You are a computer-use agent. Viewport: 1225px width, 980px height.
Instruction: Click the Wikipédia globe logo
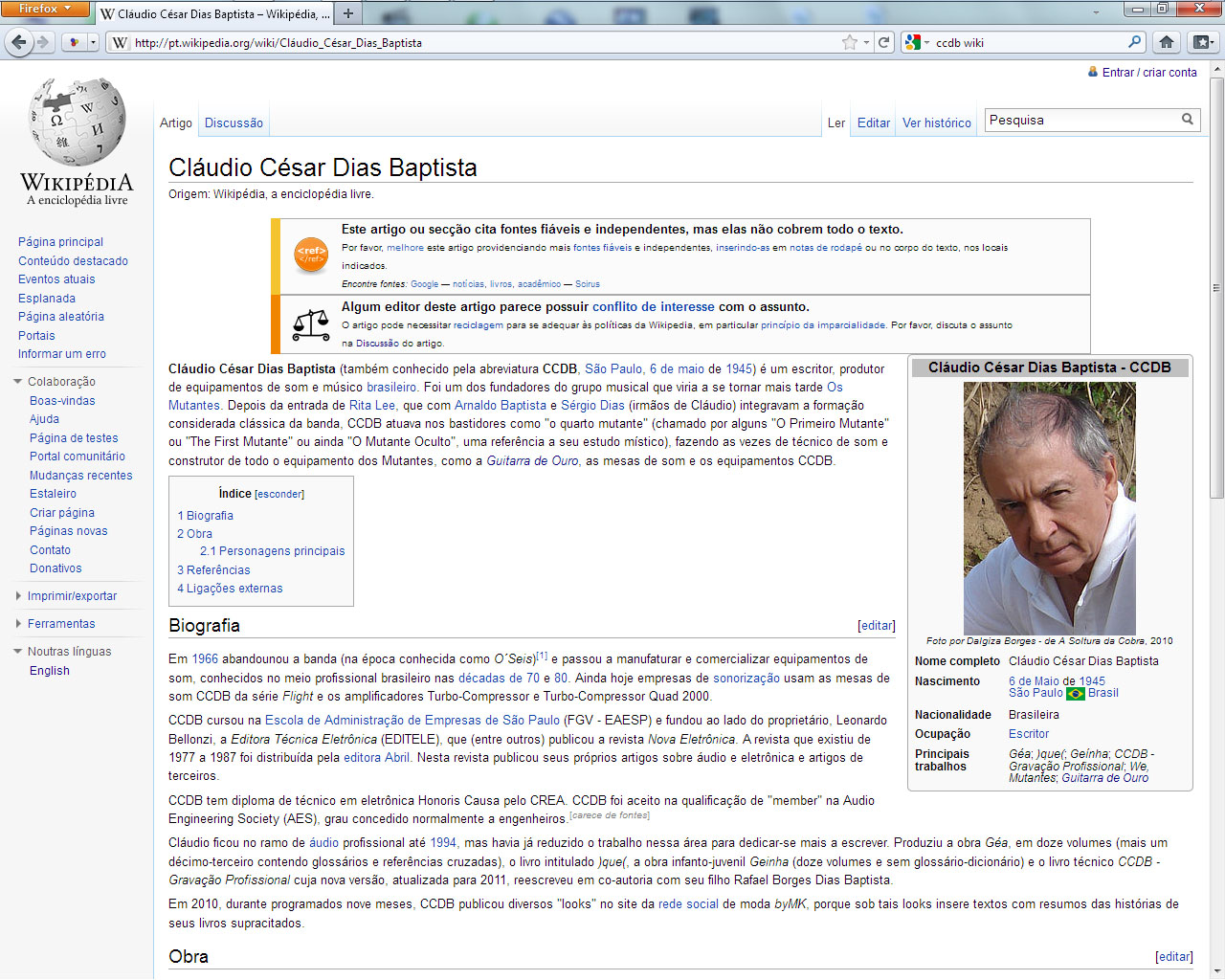pyautogui.click(x=77, y=124)
